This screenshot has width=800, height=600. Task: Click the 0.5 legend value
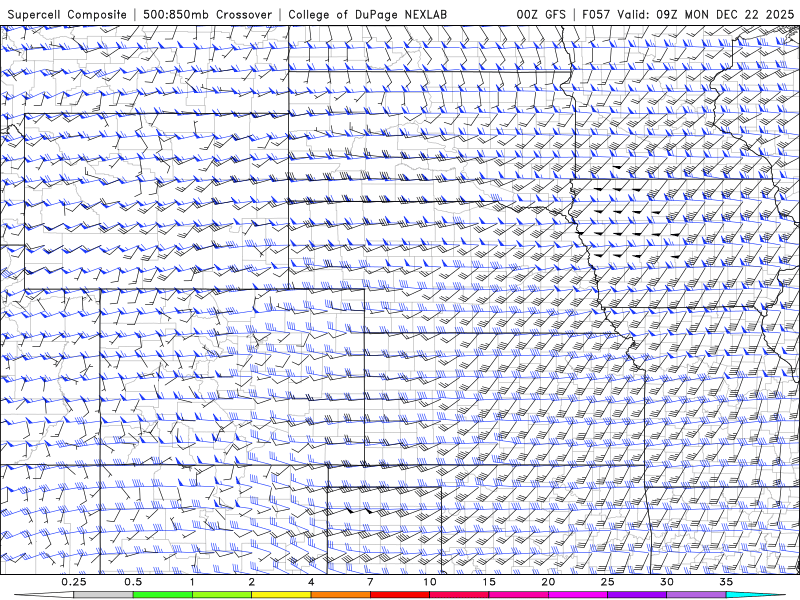(133, 582)
